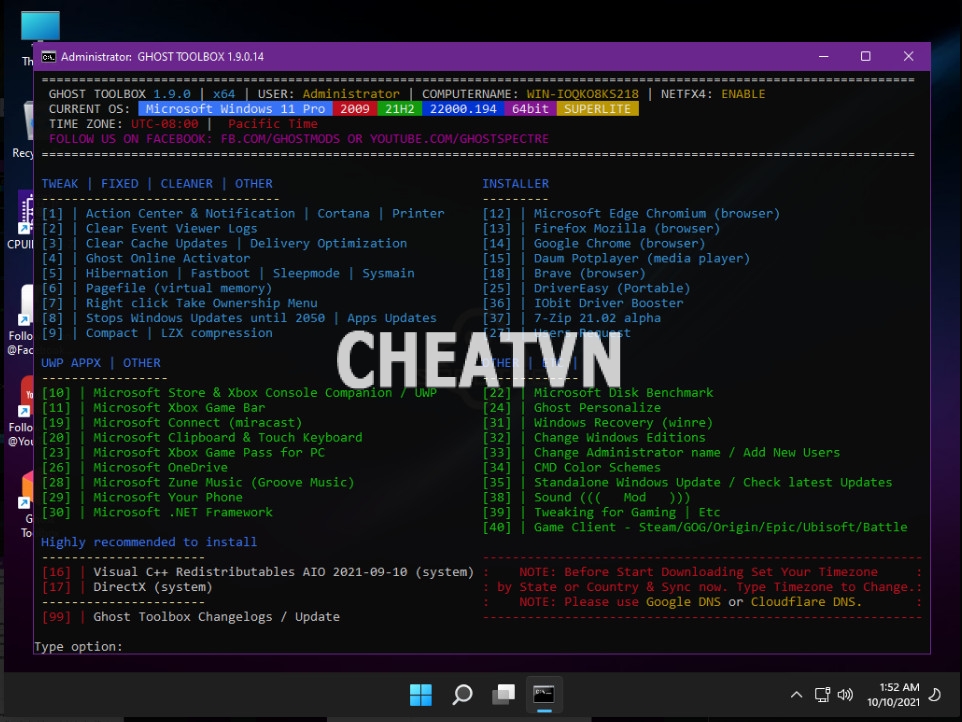Viewport: 962px width, 722px height.
Task: Open the Windows Start menu
Action: pyautogui.click(x=421, y=694)
